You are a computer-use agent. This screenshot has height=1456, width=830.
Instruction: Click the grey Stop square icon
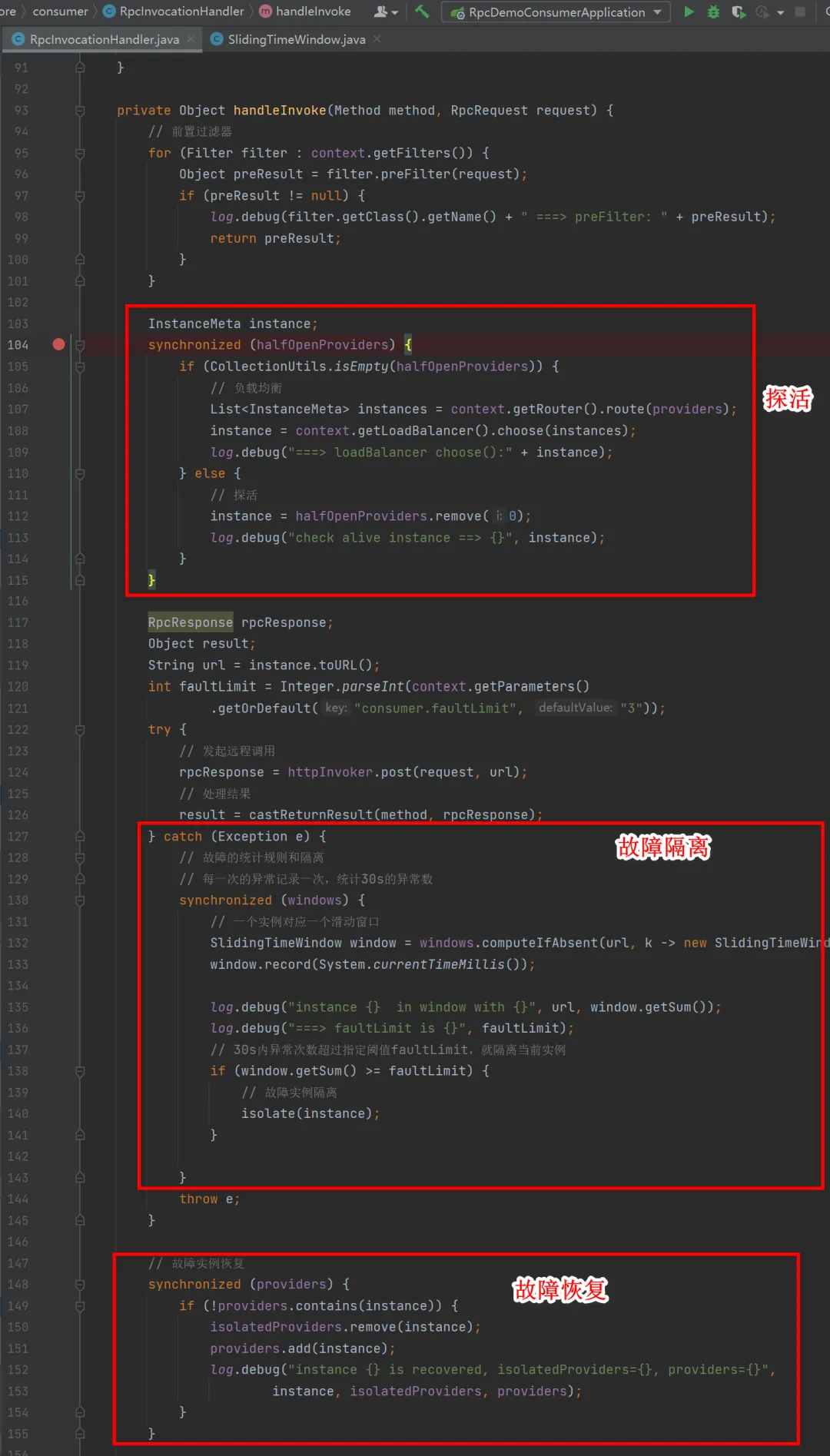coord(800,12)
